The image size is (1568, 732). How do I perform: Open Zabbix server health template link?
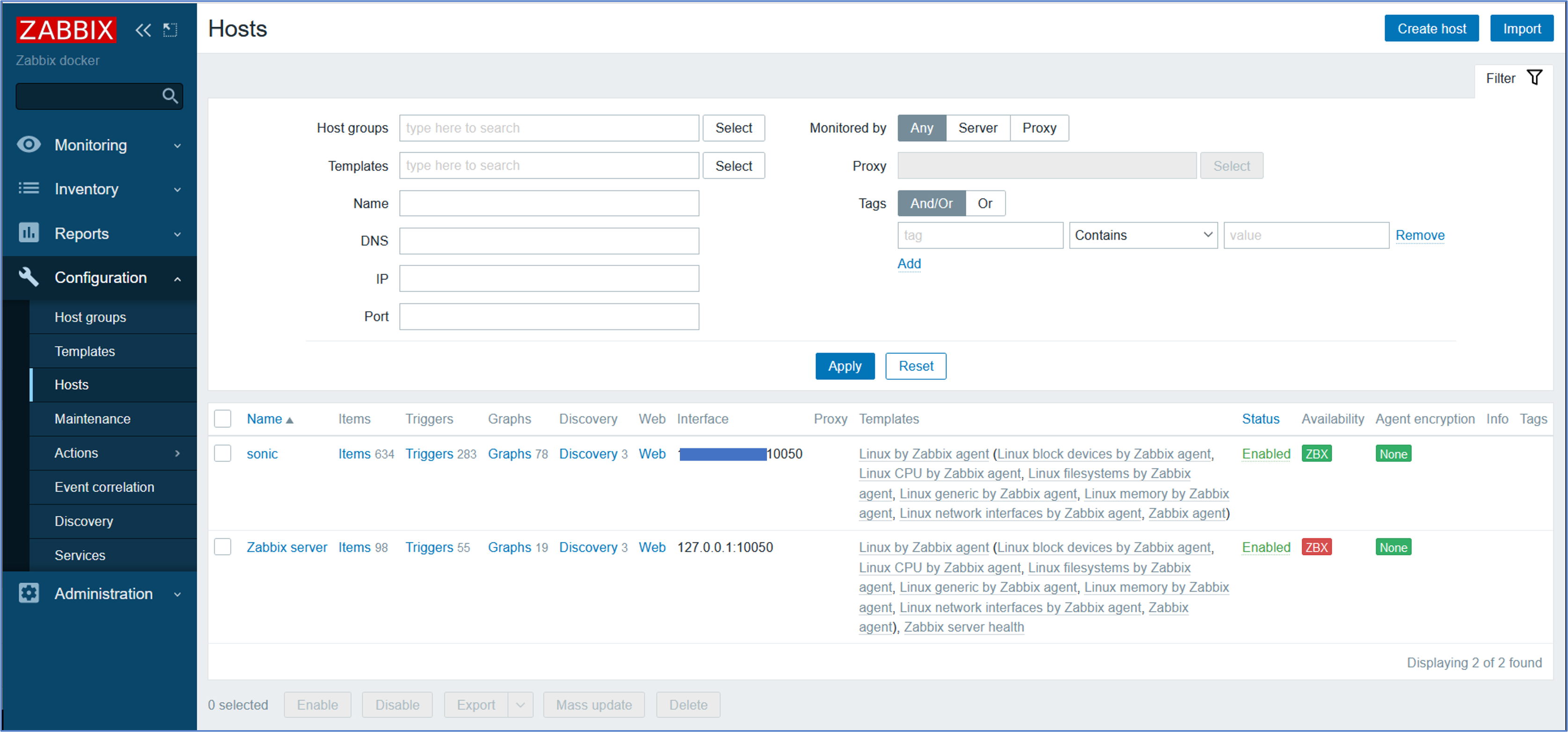point(963,627)
